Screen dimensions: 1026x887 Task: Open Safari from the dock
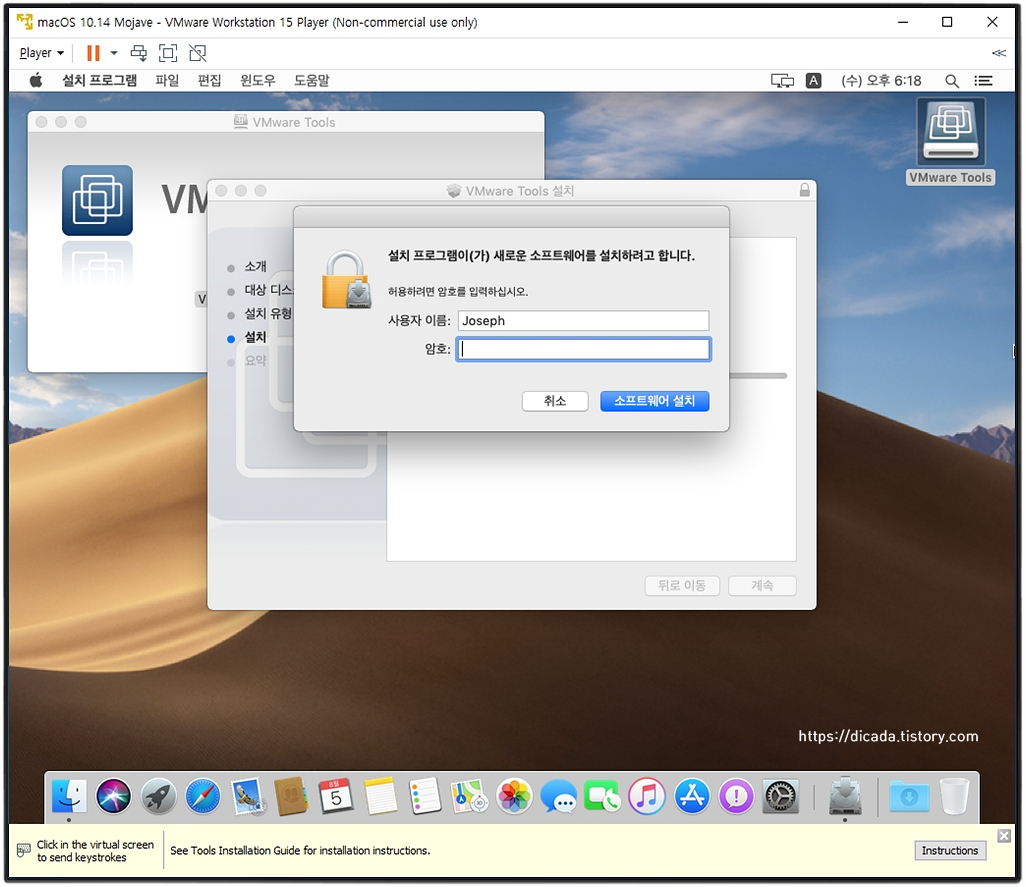pyautogui.click(x=203, y=796)
